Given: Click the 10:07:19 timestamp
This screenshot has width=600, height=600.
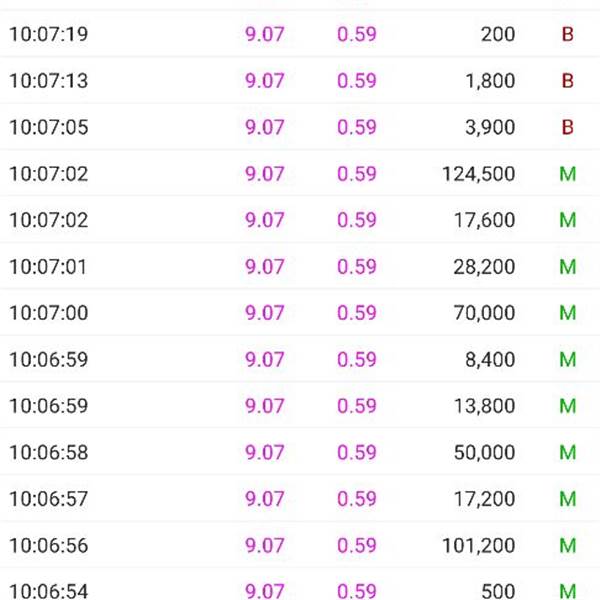Looking at the screenshot, I should [x=48, y=34].
